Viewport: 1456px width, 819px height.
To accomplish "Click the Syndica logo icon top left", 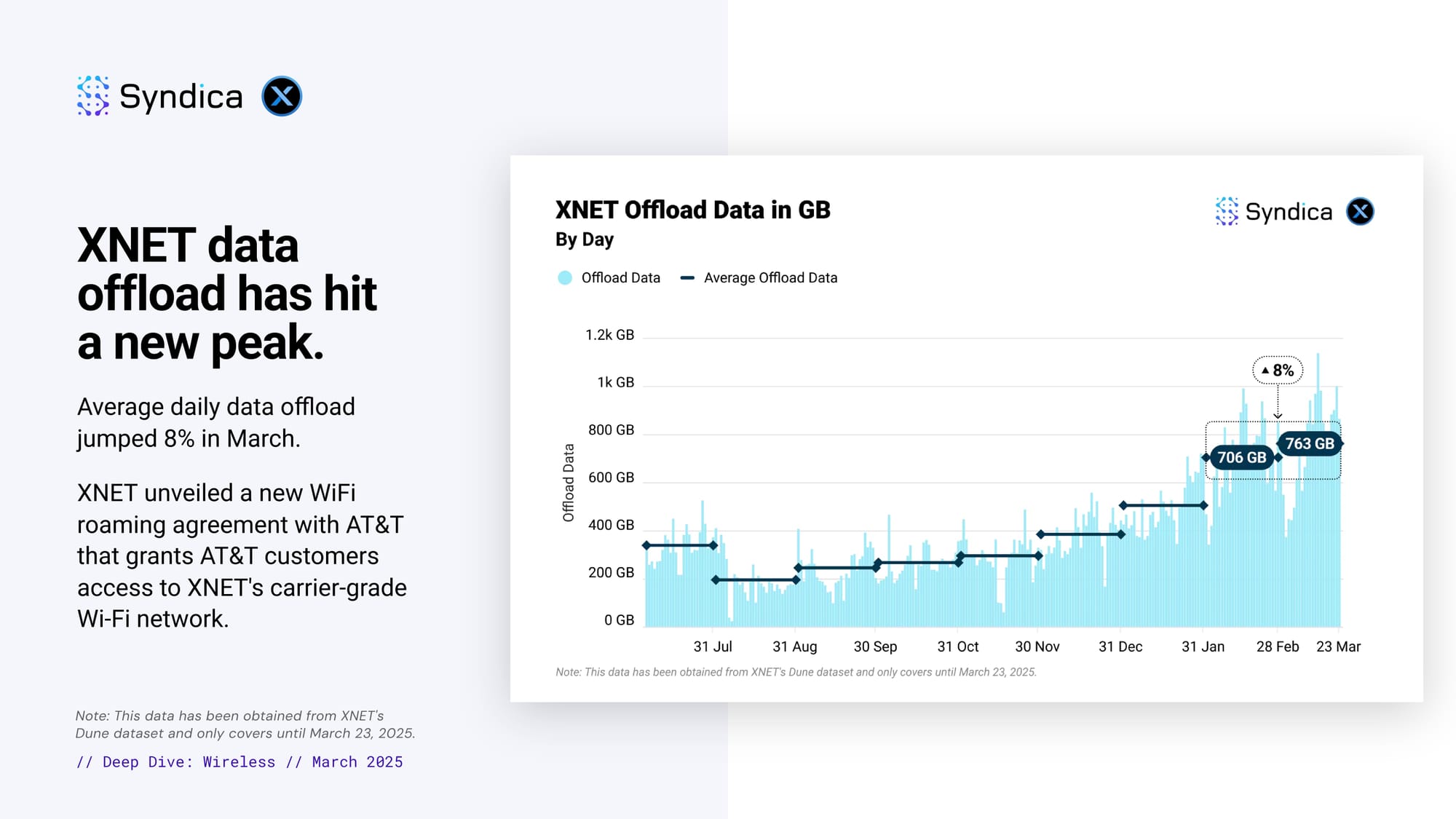I will point(93,96).
